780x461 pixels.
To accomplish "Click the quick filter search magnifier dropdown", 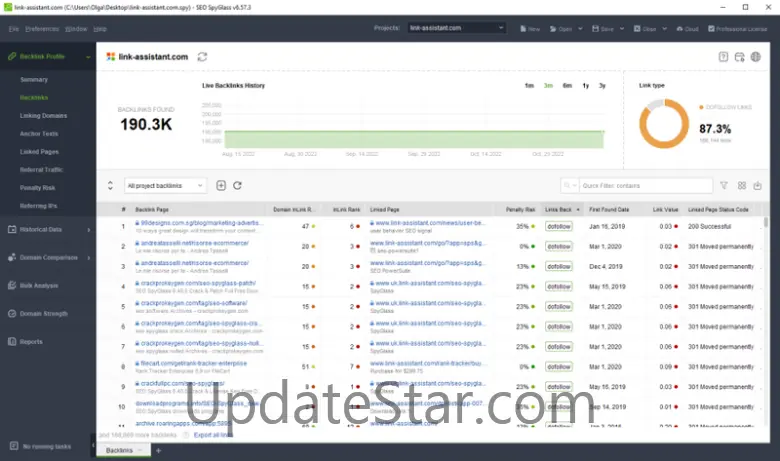I will click(570, 185).
